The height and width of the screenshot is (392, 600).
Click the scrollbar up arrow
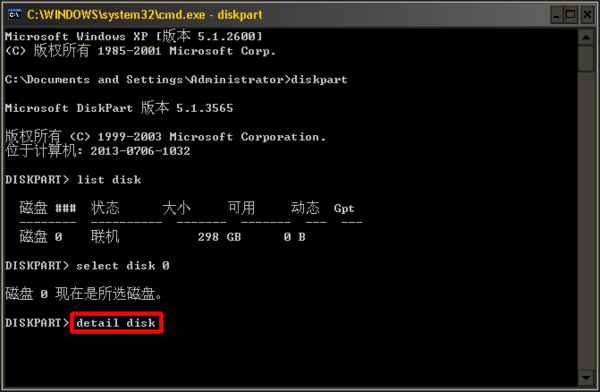pyautogui.click(x=586, y=38)
